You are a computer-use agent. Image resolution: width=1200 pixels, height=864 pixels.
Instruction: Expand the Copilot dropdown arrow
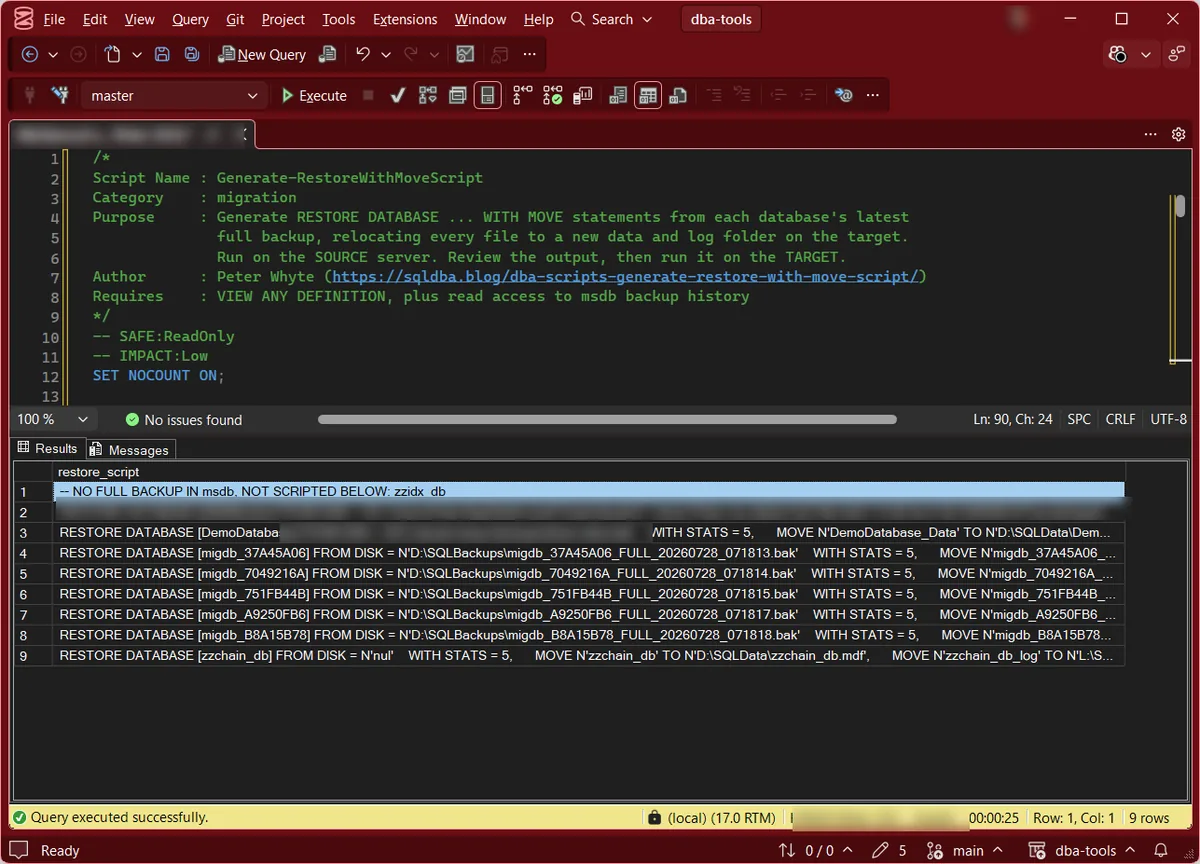[1146, 55]
